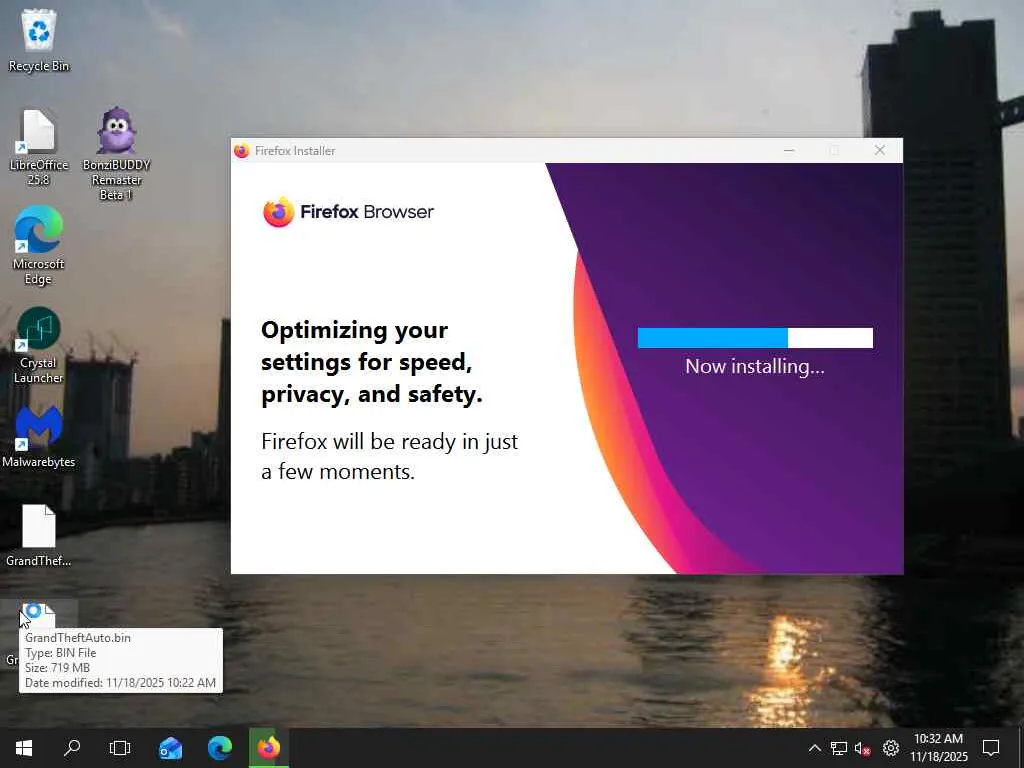
Task: Switch to Firefox Installer taskbar button
Action: tap(268, 748)
